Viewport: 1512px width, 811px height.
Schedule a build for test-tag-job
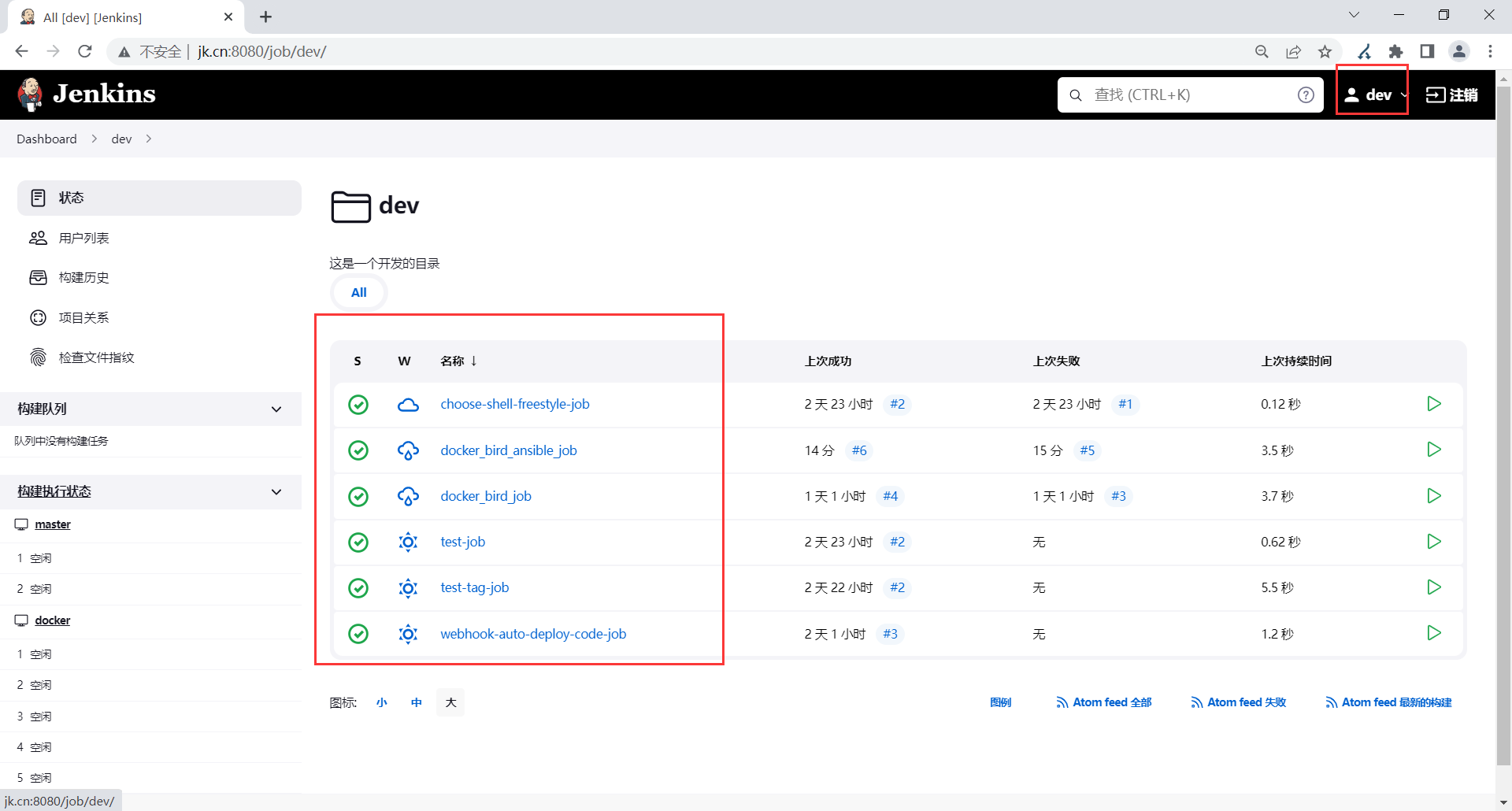(1434, 587)
